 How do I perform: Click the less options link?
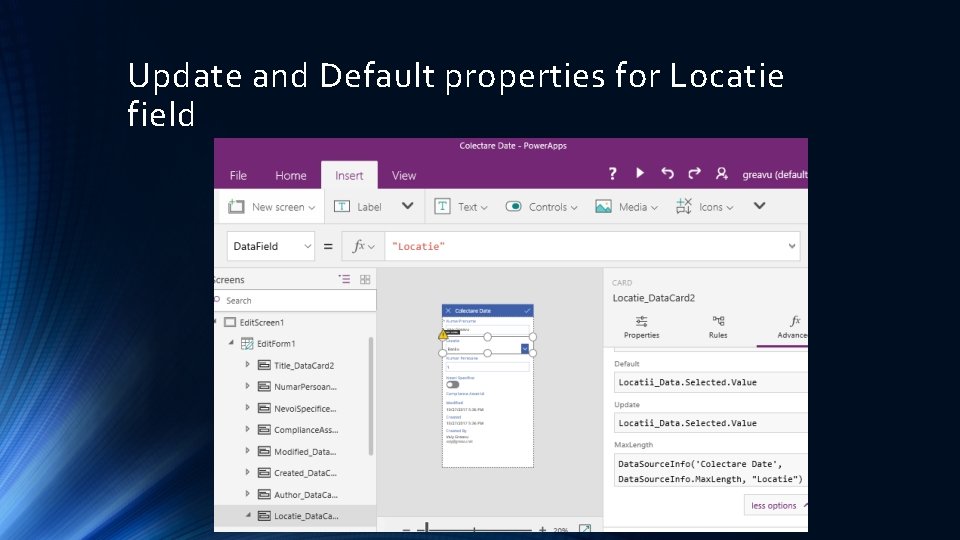[774, 506]
